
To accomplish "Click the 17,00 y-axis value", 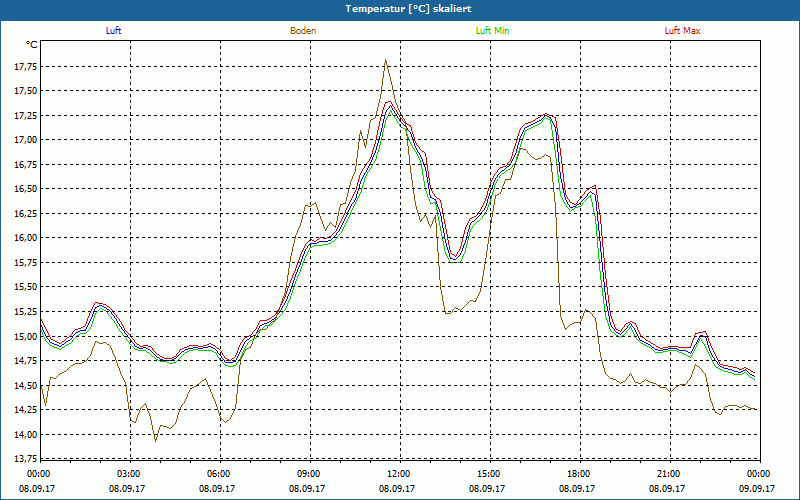I will [x=26, y=140].
